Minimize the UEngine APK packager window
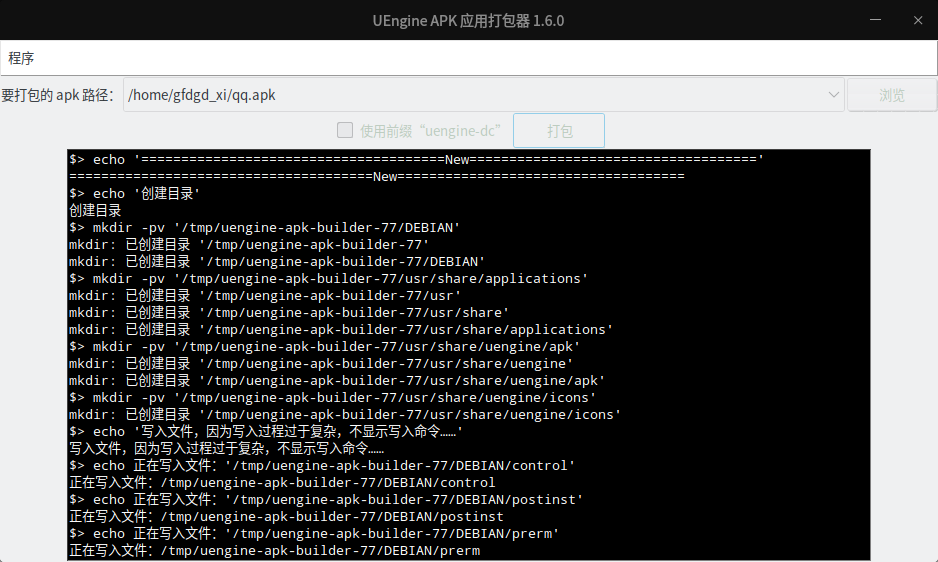The height and width of the screenshot is (562, 938). click(x=874, y=20)
